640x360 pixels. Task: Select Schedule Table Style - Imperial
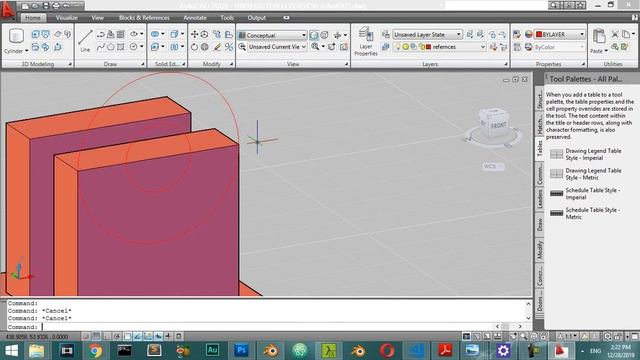tap(585, 193)
